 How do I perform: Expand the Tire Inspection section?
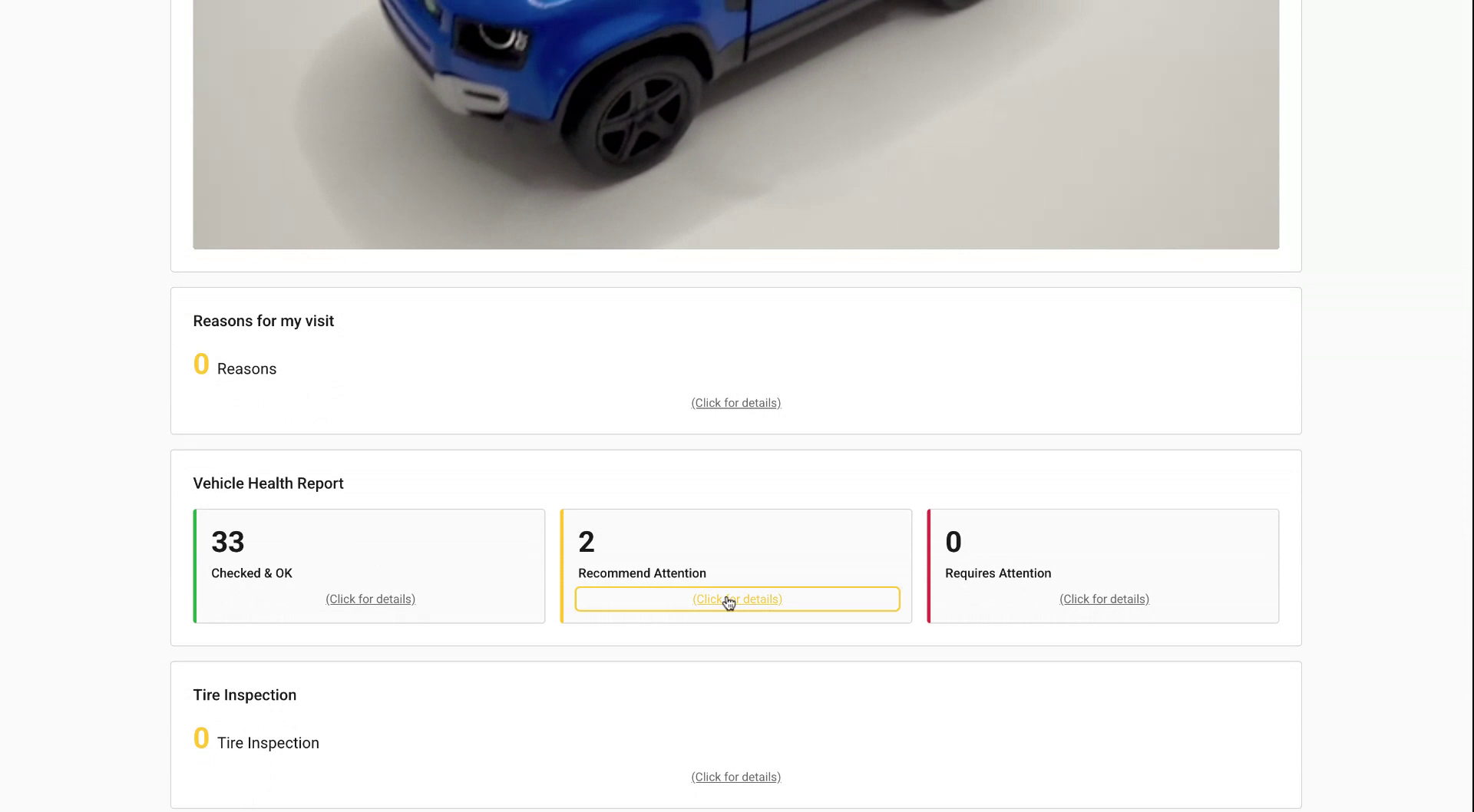(244, 695)
